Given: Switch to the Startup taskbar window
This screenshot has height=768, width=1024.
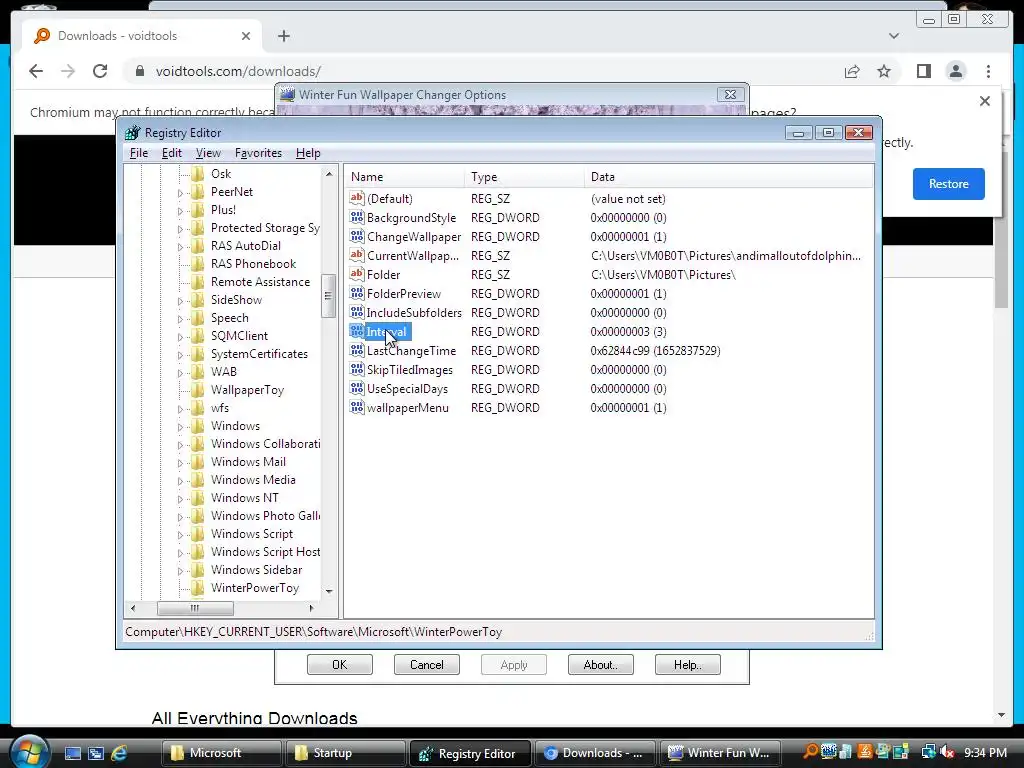Looking at the screenshot, I should click(x=345, y=753).
